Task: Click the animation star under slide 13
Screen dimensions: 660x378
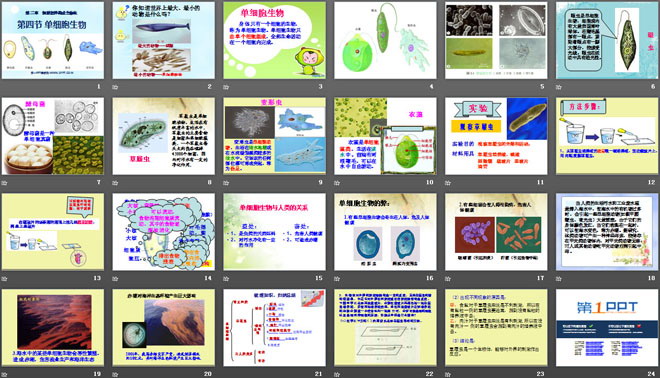Action: click(5, 278)
